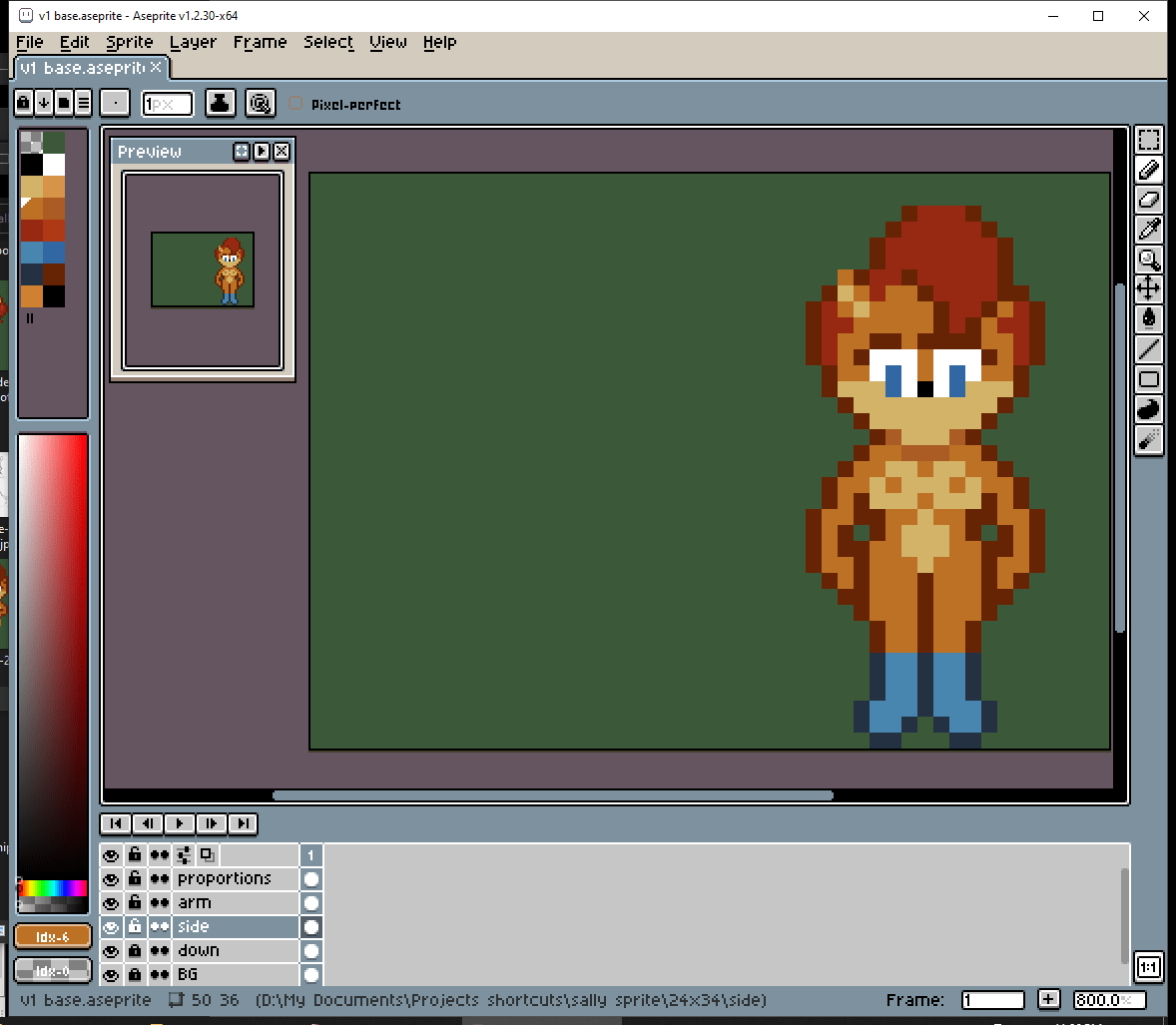1176x1025 pixels.
Task: Select the Pencil tool
Action: (x=1149, y=170)
